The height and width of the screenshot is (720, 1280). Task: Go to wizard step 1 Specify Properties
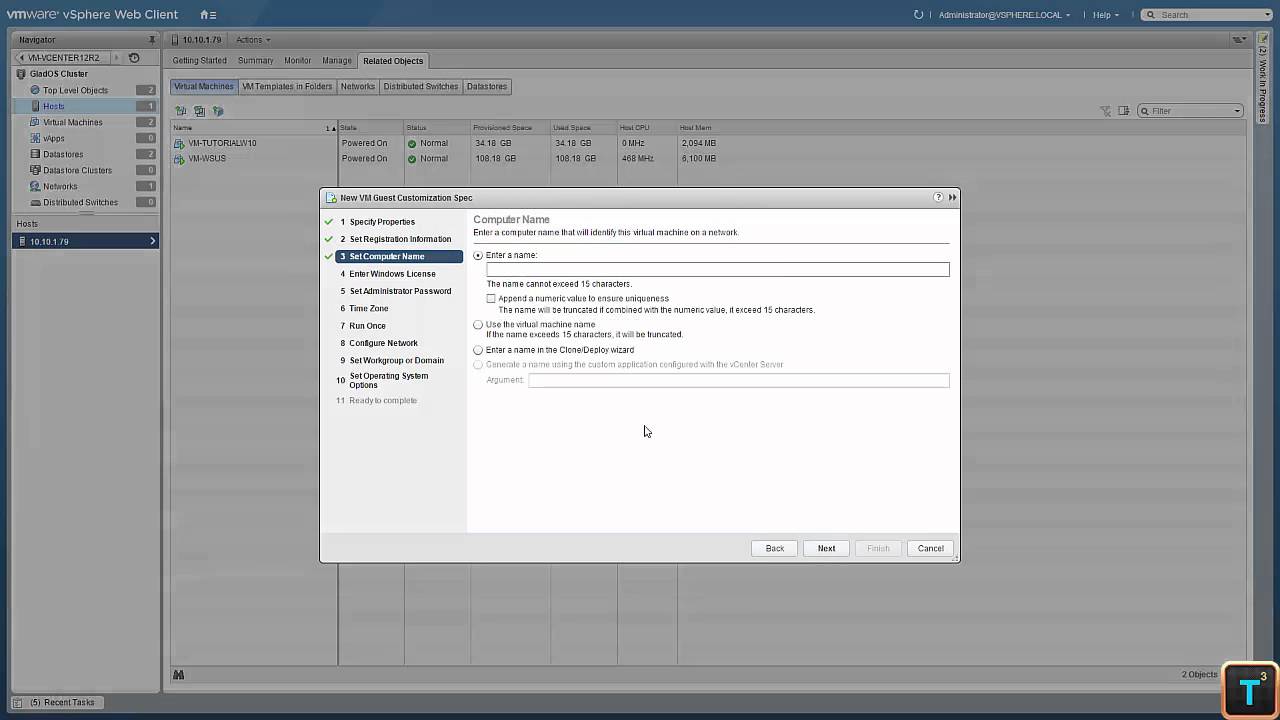point(382,222)
